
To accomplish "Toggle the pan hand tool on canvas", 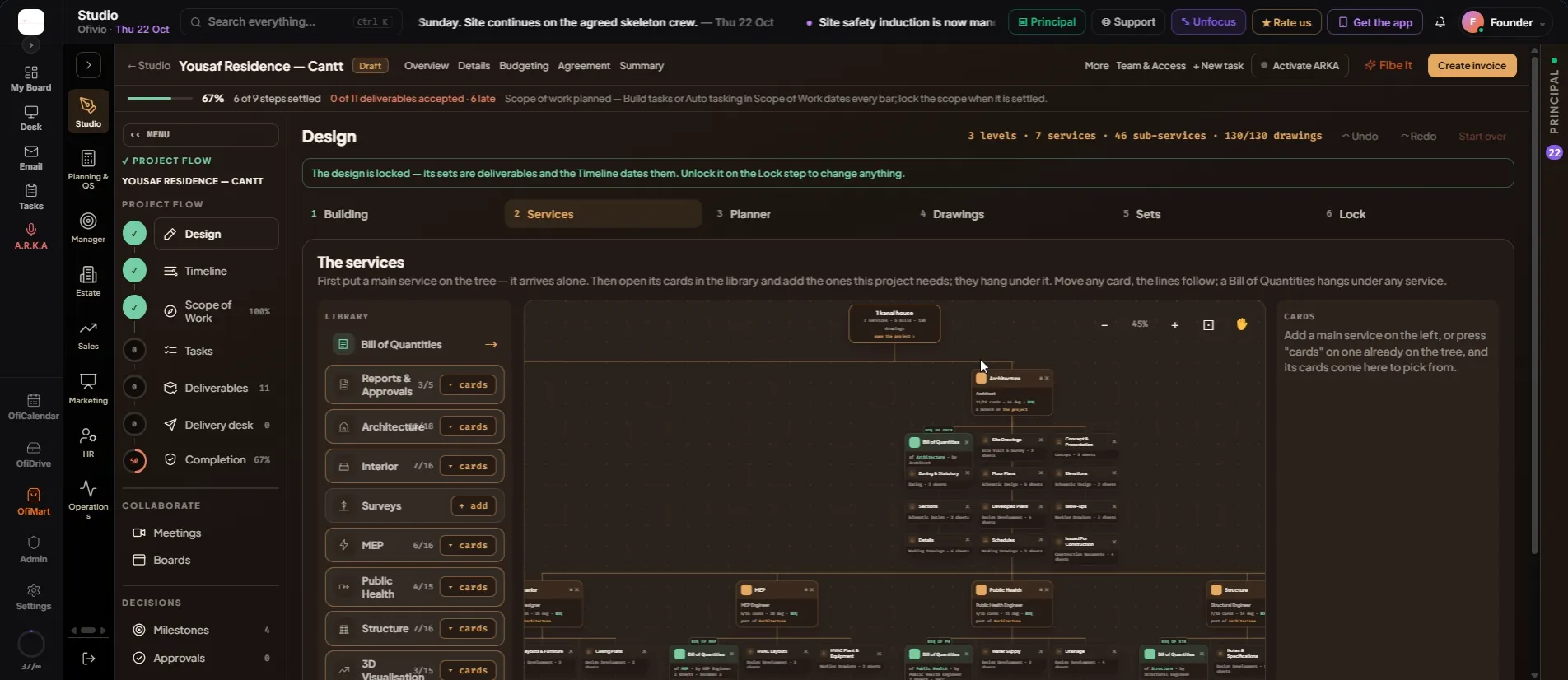I will point(1242,324).
